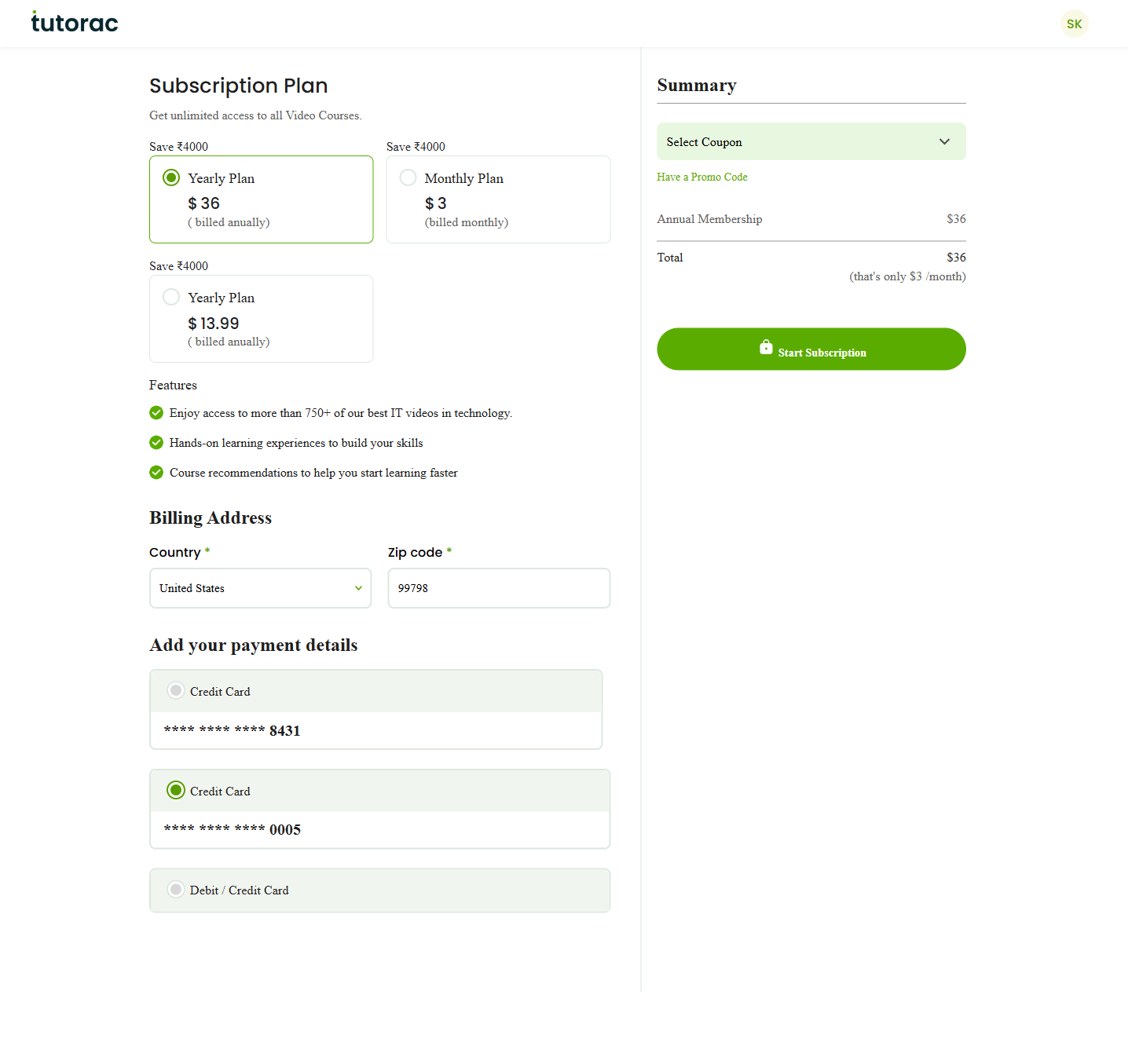Click "Add your payment details" heading
Image resolution: width=1128 pixels, height=1064 pixels.
point(254,645)
